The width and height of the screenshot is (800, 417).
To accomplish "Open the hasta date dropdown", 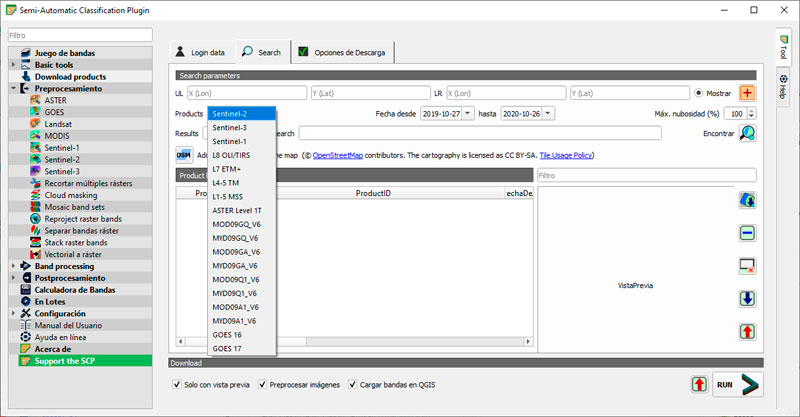I will point(548,113).
